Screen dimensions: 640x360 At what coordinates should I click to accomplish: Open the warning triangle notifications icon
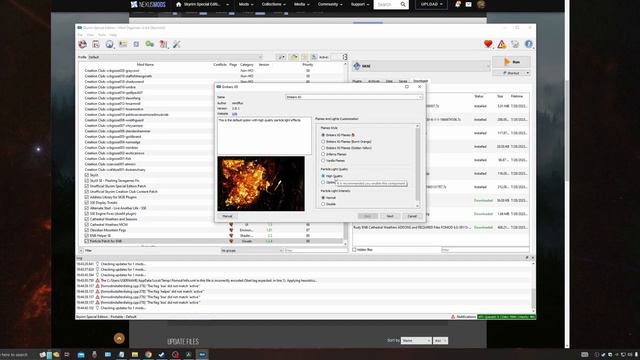coord(502,44)
